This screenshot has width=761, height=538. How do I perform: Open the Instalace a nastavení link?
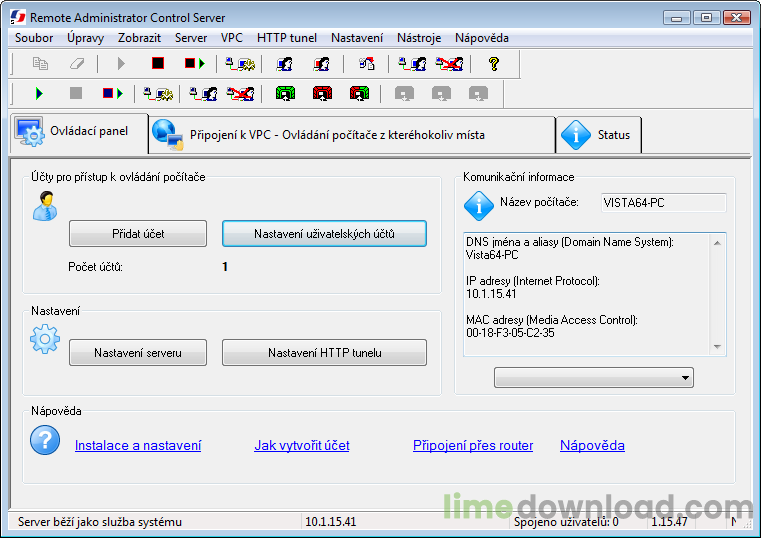pyautogui.click(x=138, y=445)
